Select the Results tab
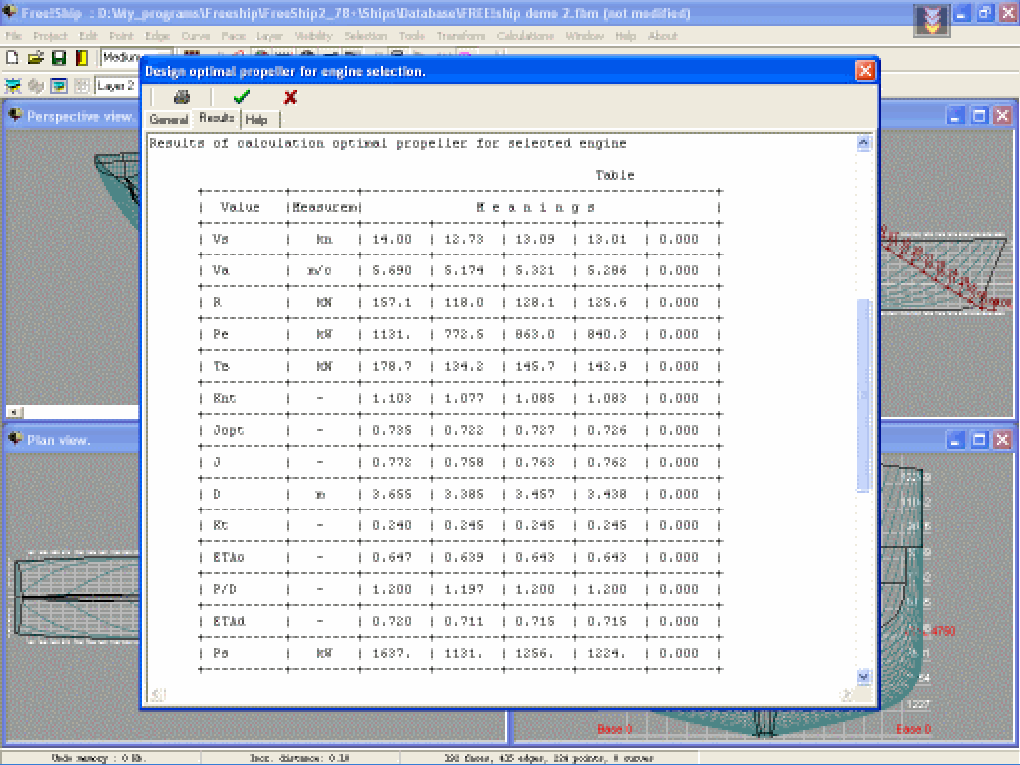 coord(216,118)
